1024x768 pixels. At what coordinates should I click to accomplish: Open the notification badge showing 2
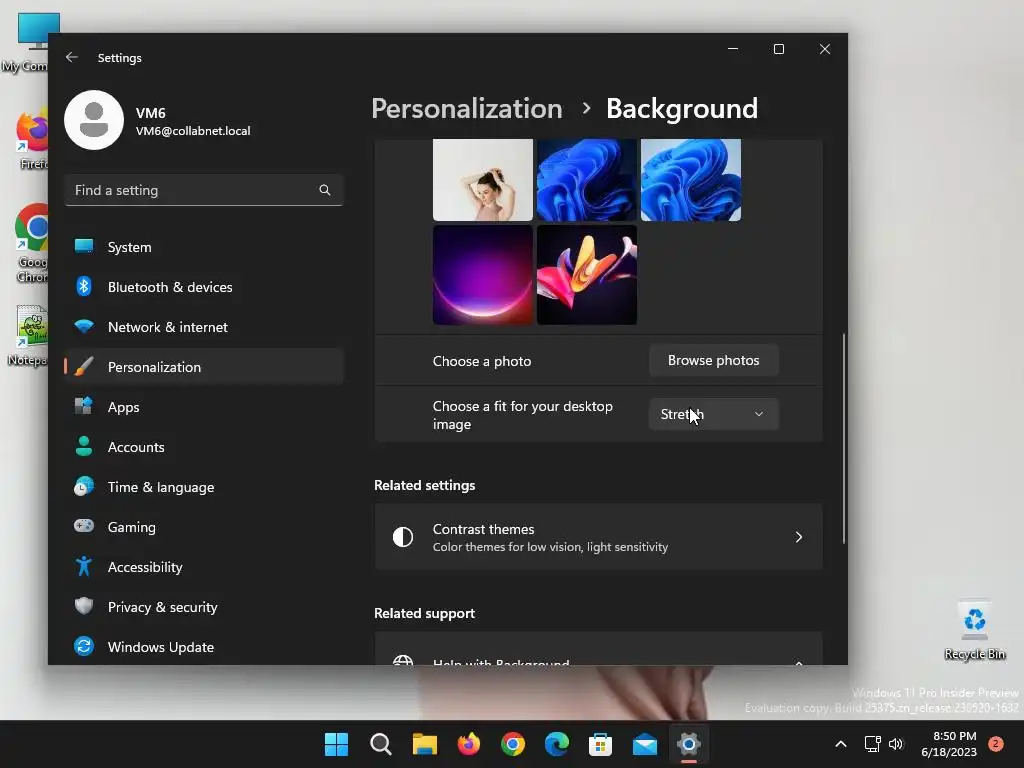pos(996,744)
